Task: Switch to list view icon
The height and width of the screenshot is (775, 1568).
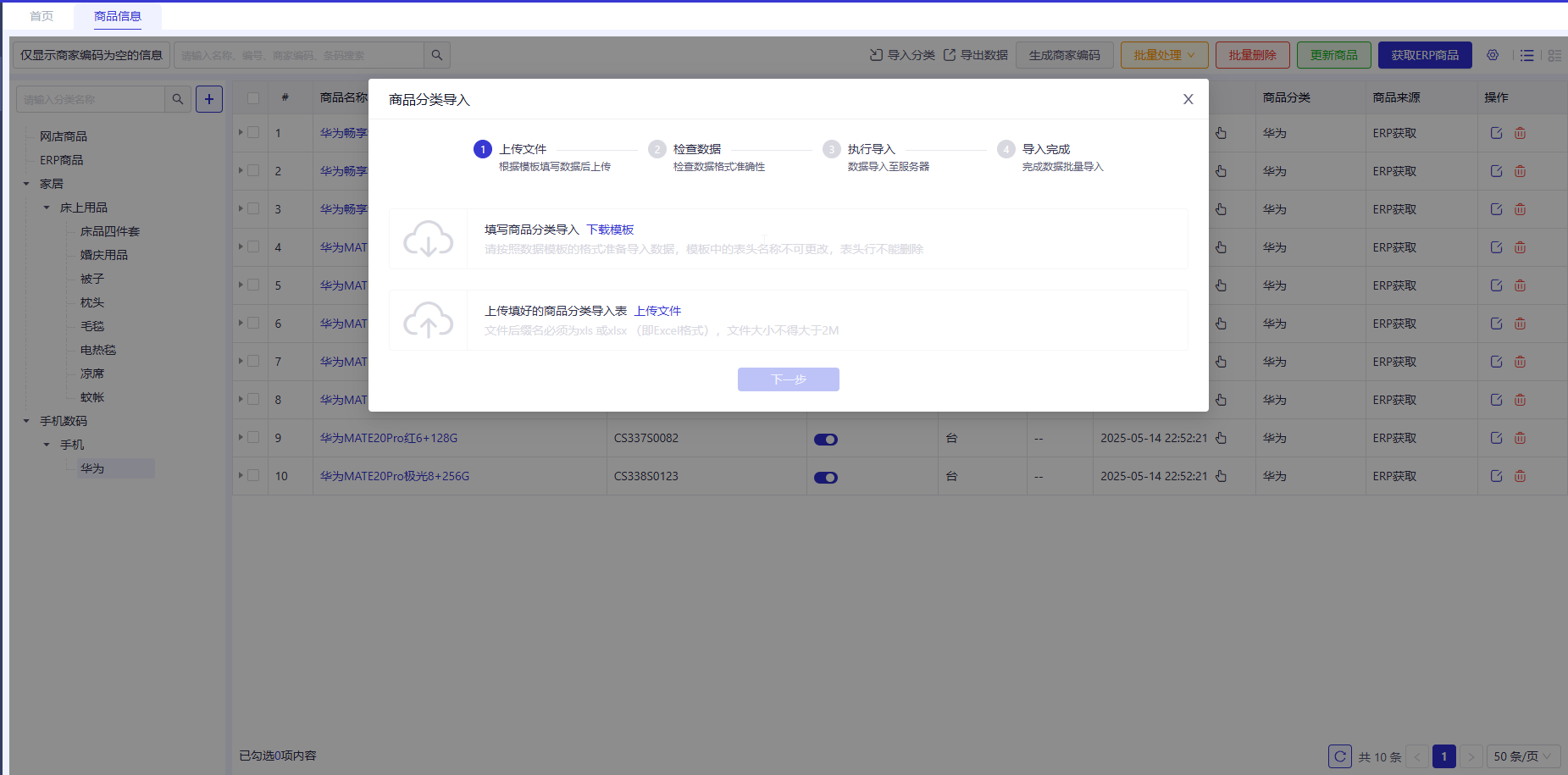Action: [1526, 55]
